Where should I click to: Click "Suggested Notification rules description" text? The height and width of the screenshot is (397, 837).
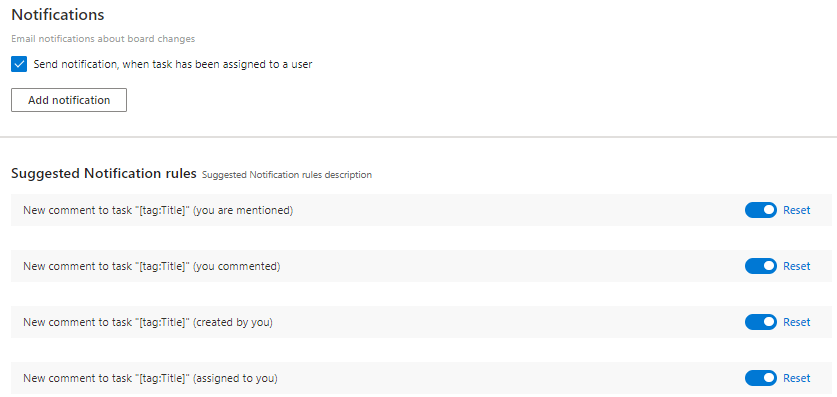coord(287,174)
